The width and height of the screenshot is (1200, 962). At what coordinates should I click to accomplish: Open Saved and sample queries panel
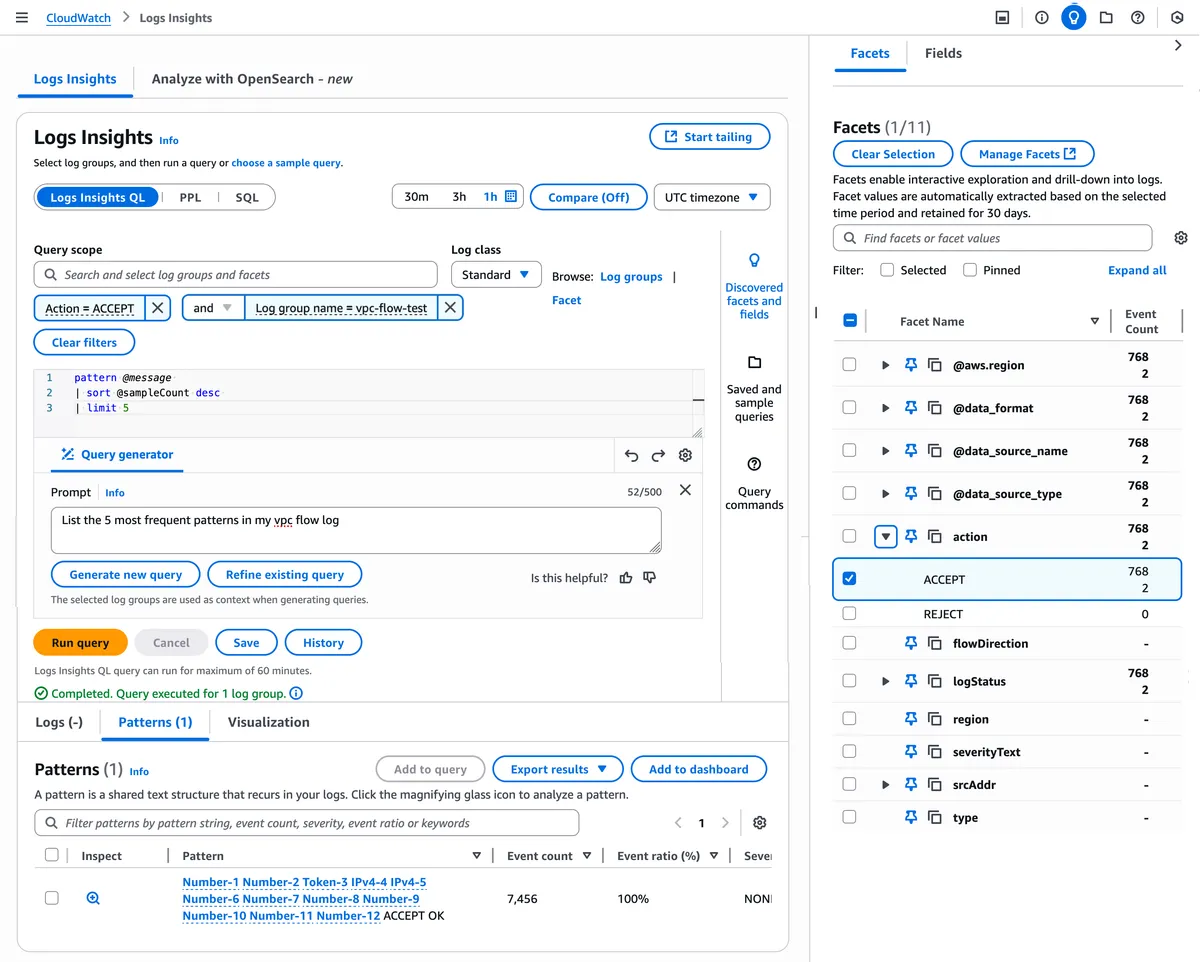754,364
